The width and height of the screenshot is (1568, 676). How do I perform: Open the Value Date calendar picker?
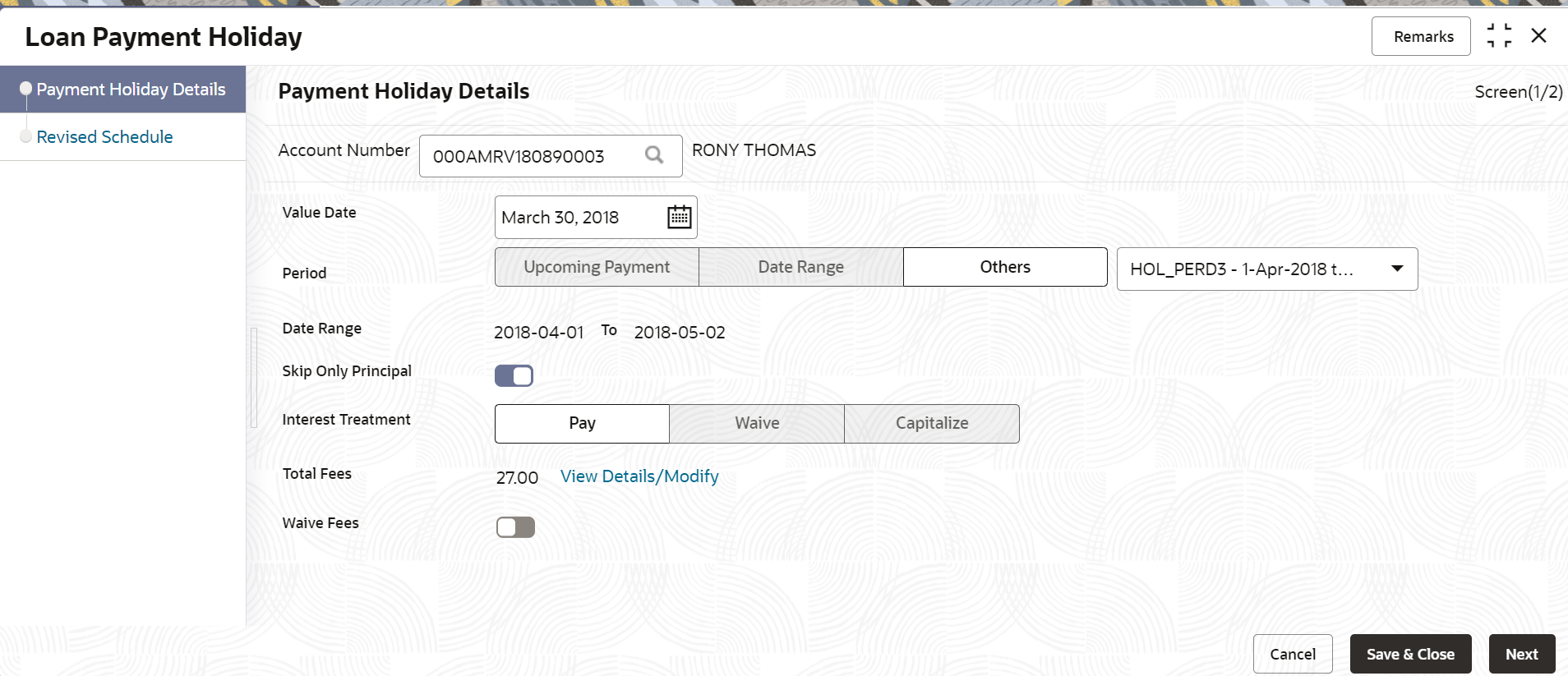pos(679,217)
